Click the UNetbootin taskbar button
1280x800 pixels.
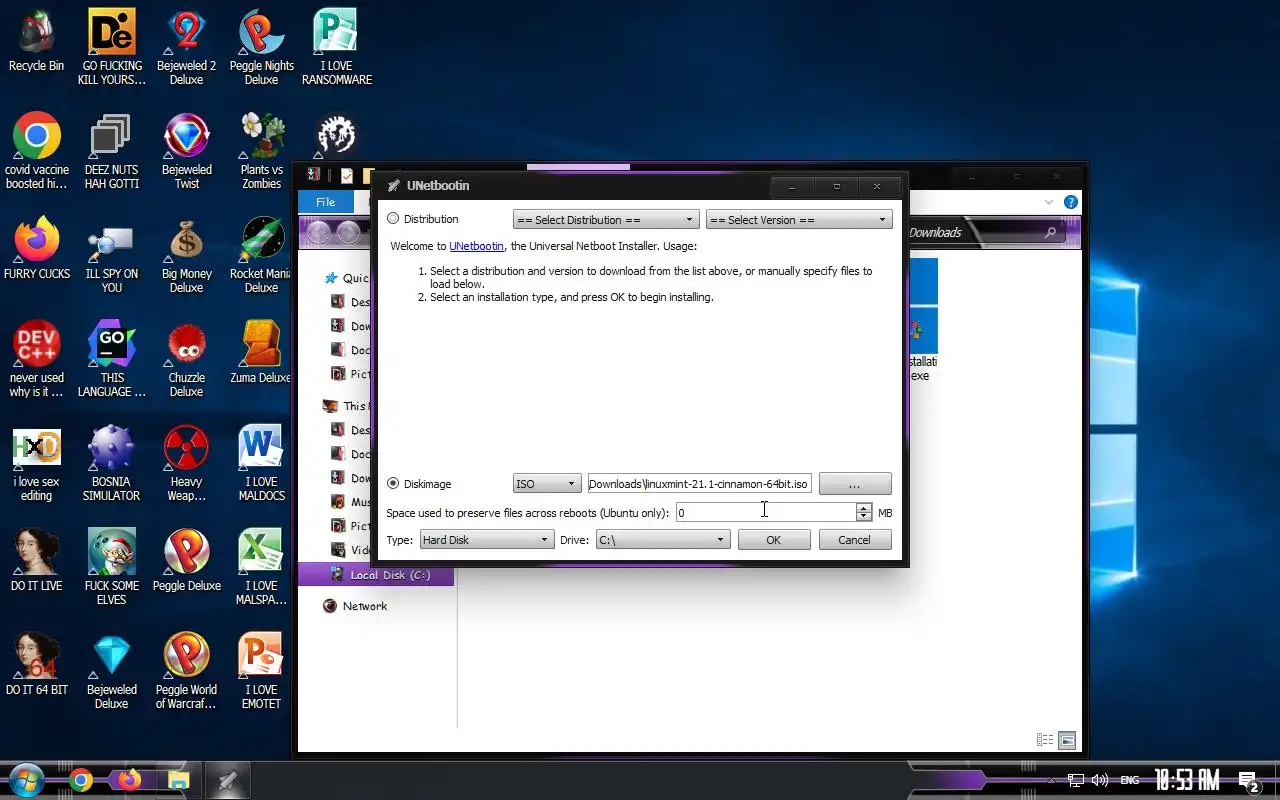pos(227,780)
